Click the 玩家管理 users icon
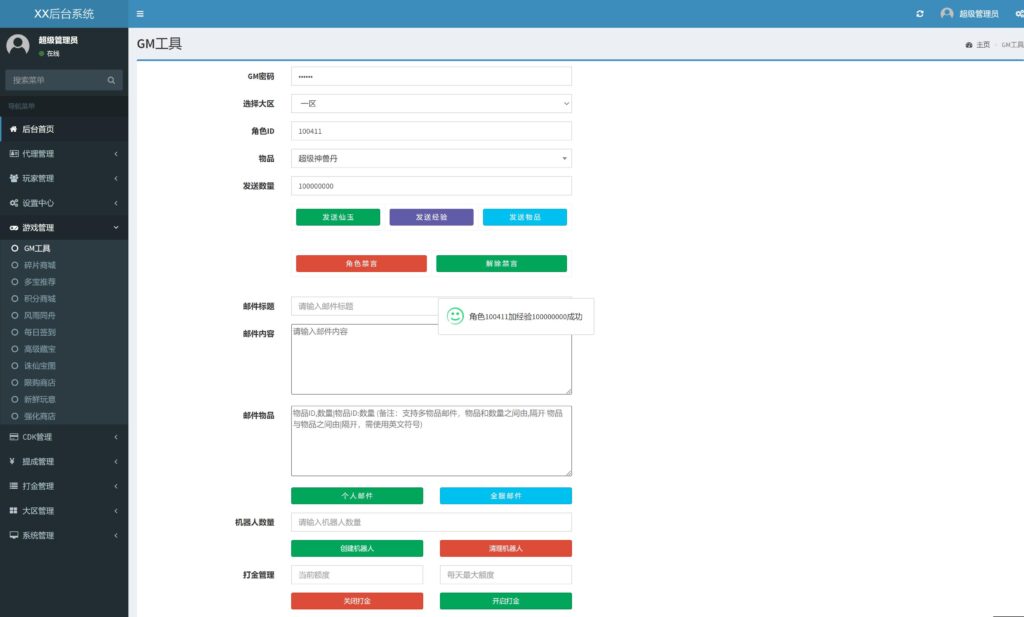Image resolution: width=1024 pixels, height=617 pixels. point(14,178)
